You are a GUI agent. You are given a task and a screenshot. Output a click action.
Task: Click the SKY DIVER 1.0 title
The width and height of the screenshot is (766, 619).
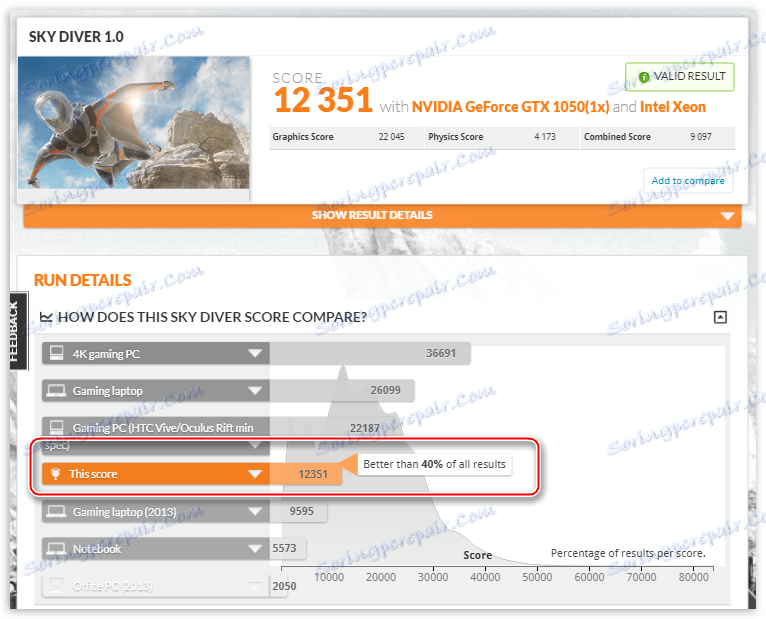click(76, 37)
